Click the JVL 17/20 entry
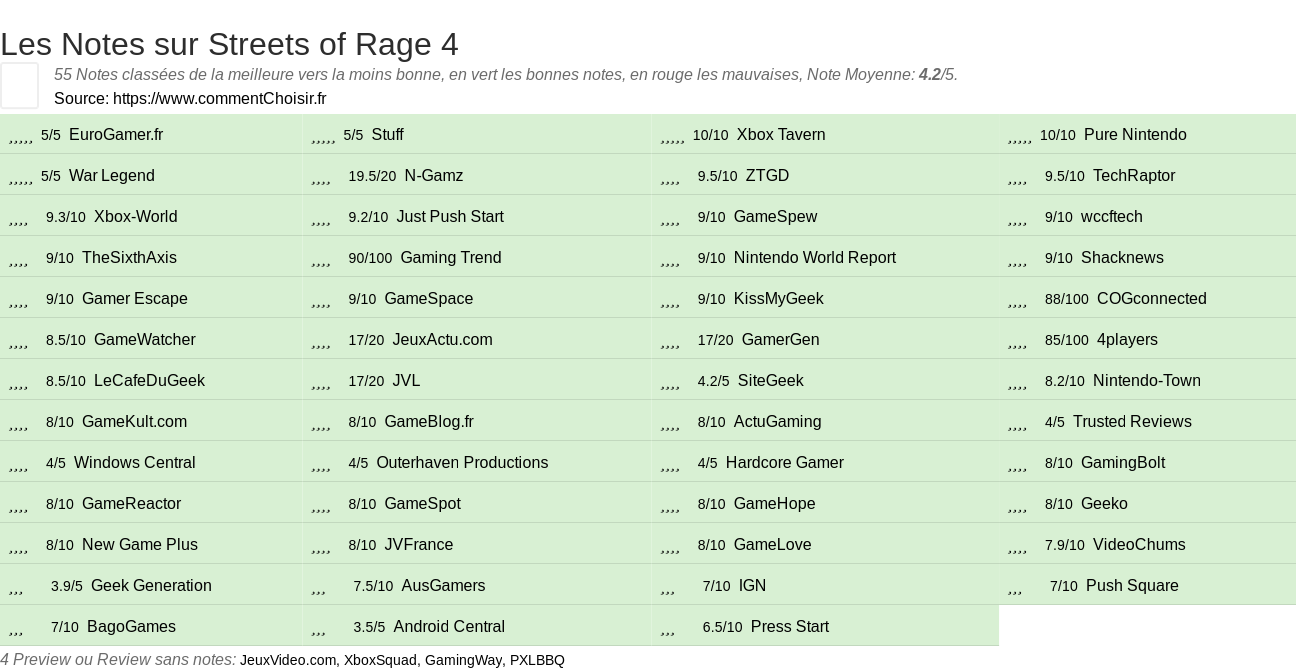Screen dimensions: 1296x671 (x=476, y=380)
